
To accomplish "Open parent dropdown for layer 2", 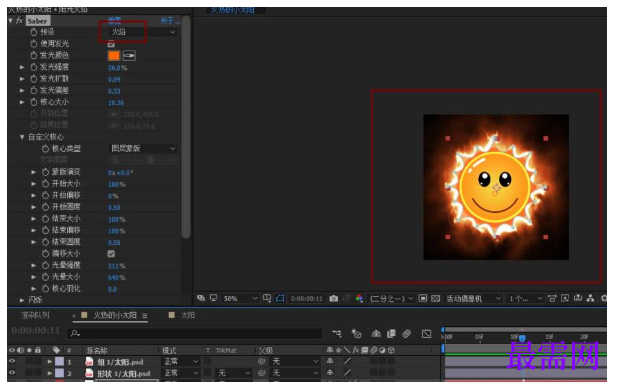I will (295, 373).
